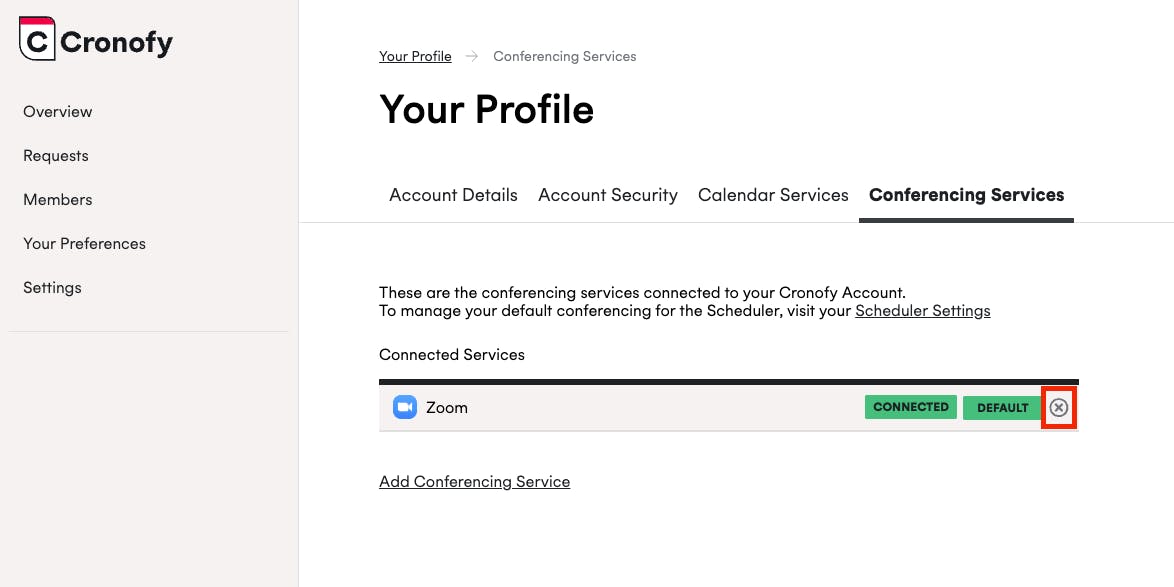The height and width of the screenshot is (587, 1174).
Task: Open the Calendar Services tab
Action: tap(773, 195)
